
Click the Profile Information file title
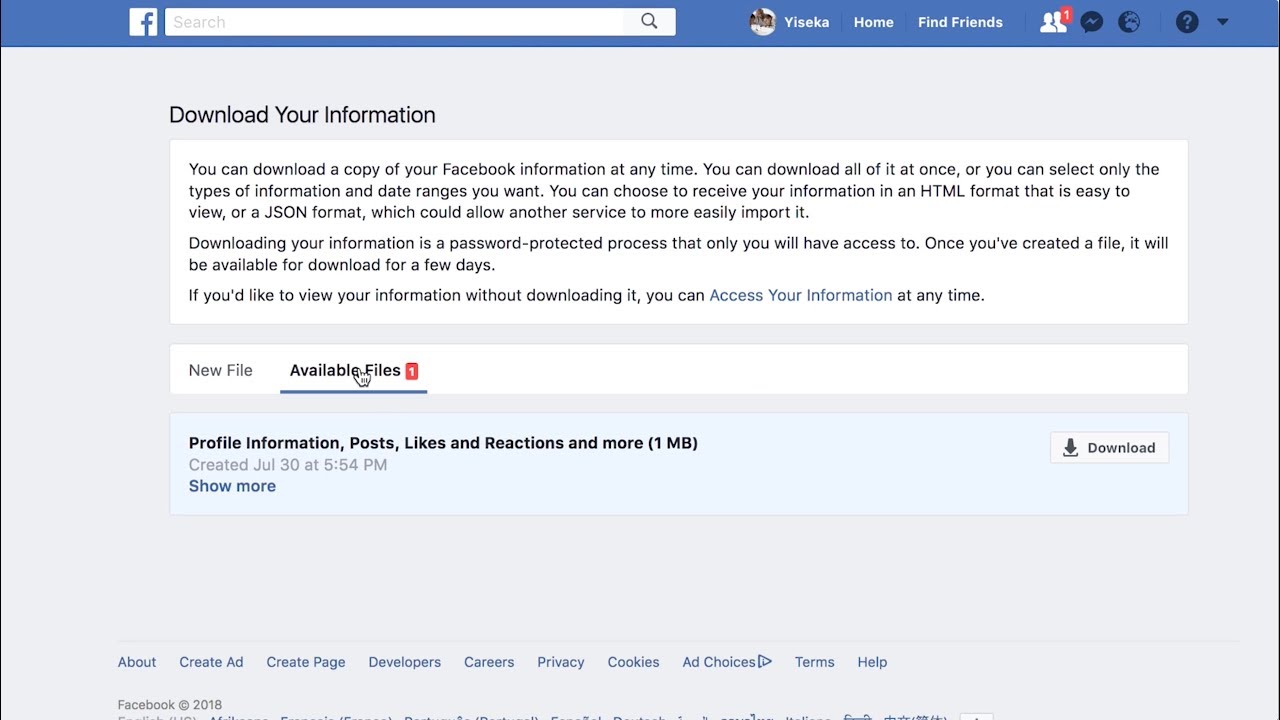click(443, 443)
